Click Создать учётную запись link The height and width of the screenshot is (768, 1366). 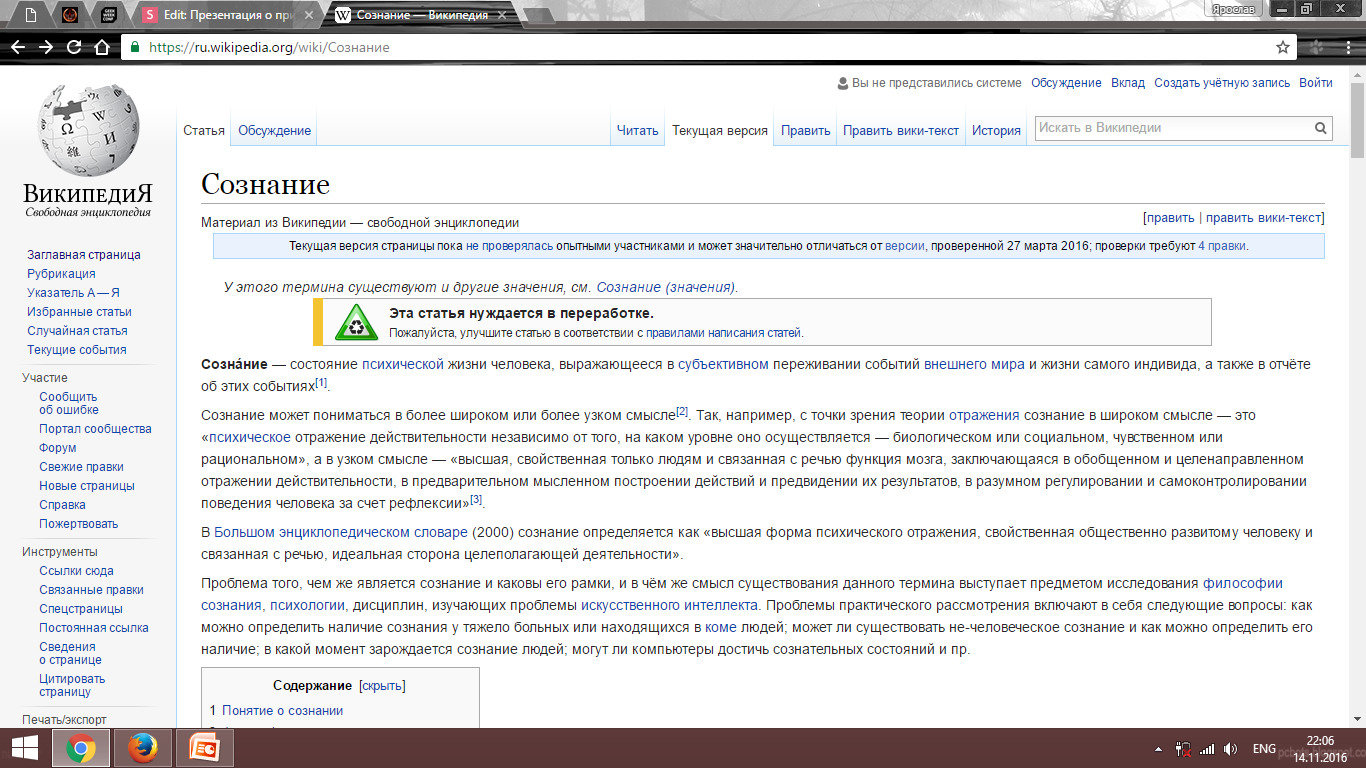(x=1222, y=83)
